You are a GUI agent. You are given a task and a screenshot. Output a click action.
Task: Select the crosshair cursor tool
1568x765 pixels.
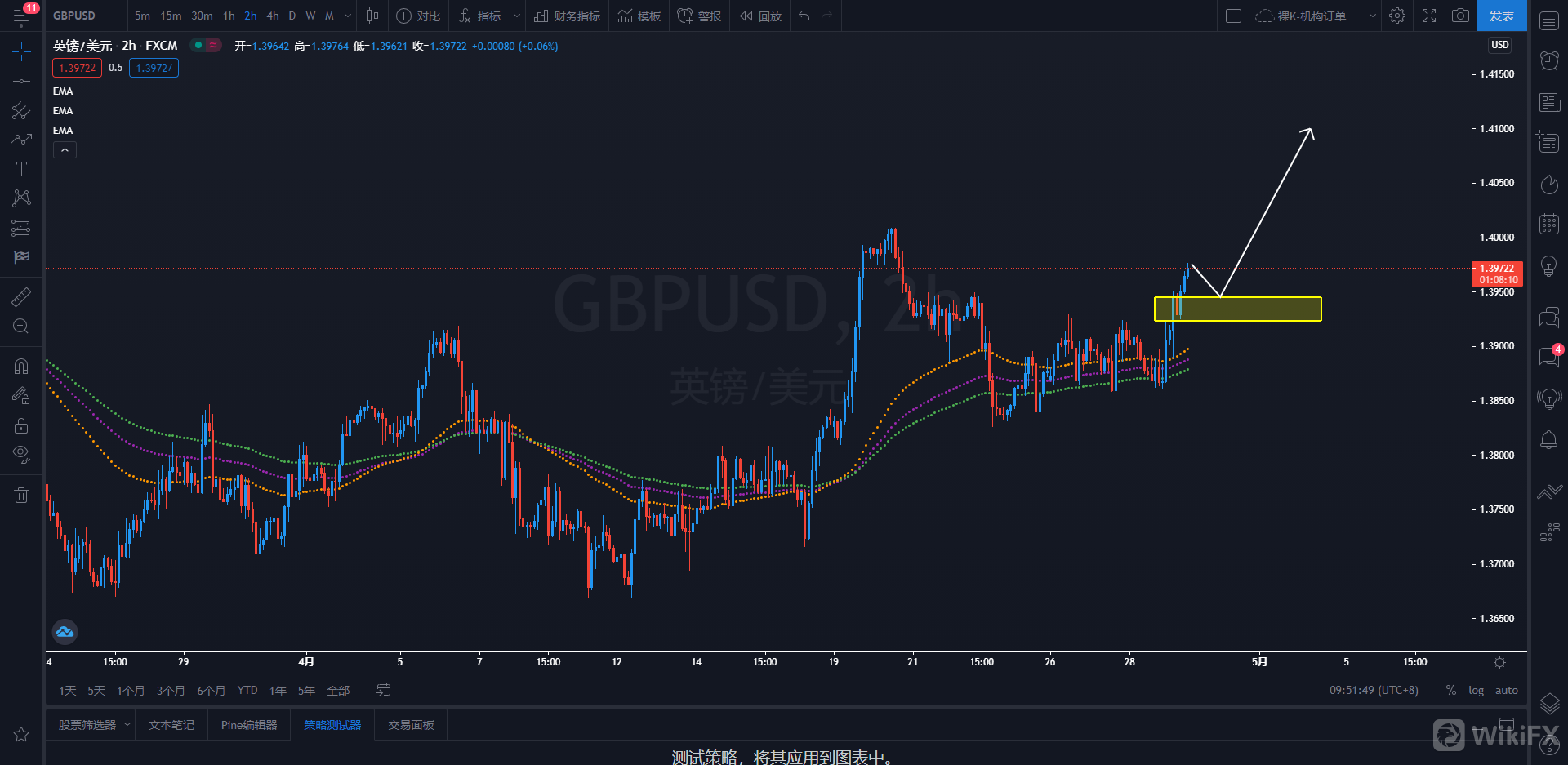pyautogui.click(x=21, y=52)
